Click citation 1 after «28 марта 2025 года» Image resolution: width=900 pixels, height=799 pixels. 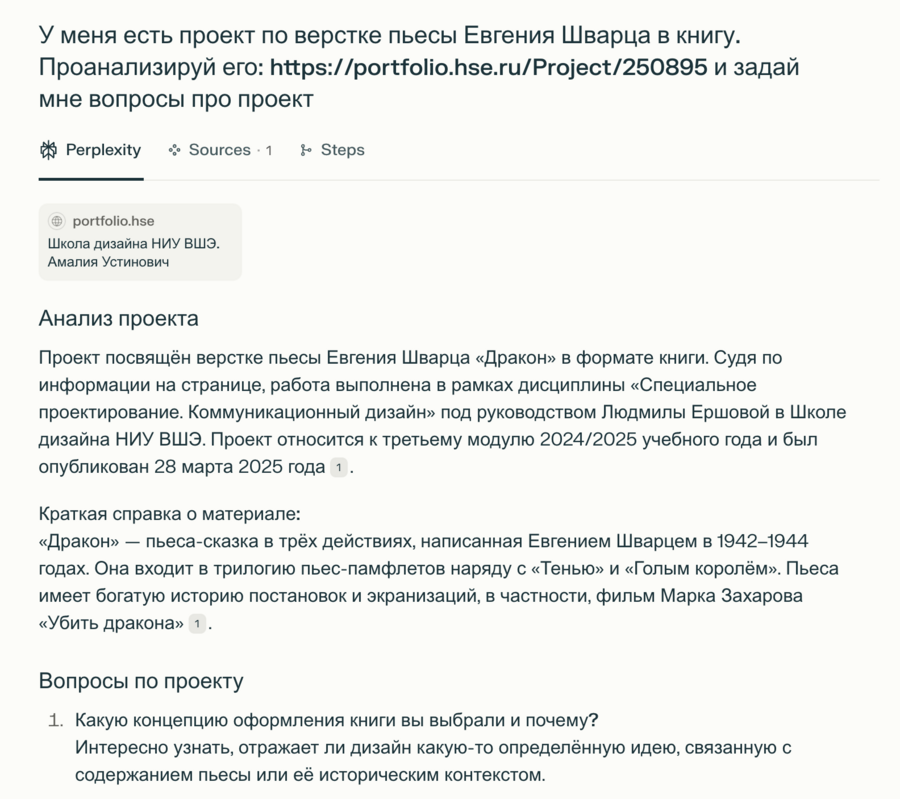339,467
